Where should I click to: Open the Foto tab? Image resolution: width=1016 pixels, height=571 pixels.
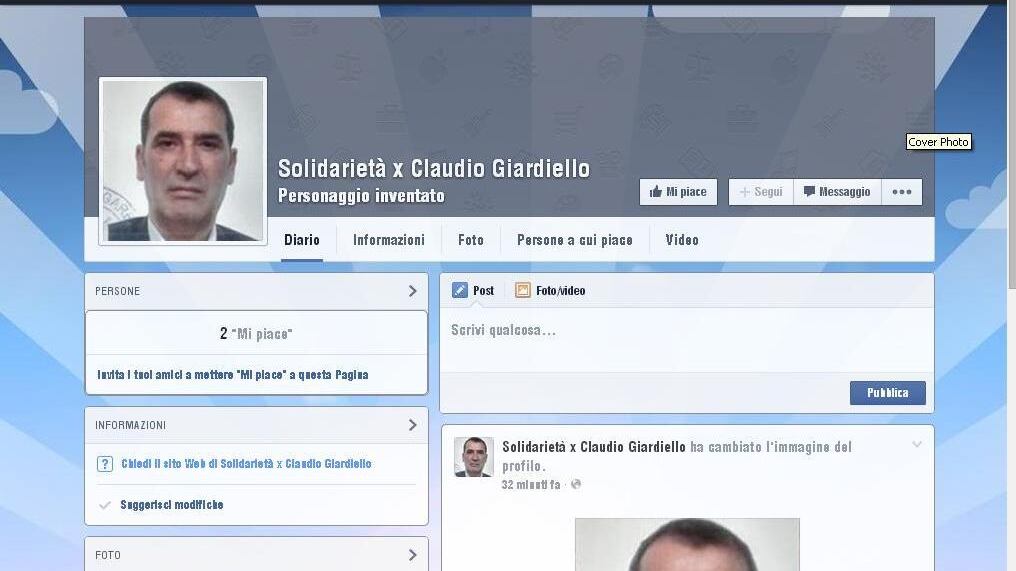(x=471, y=240)
